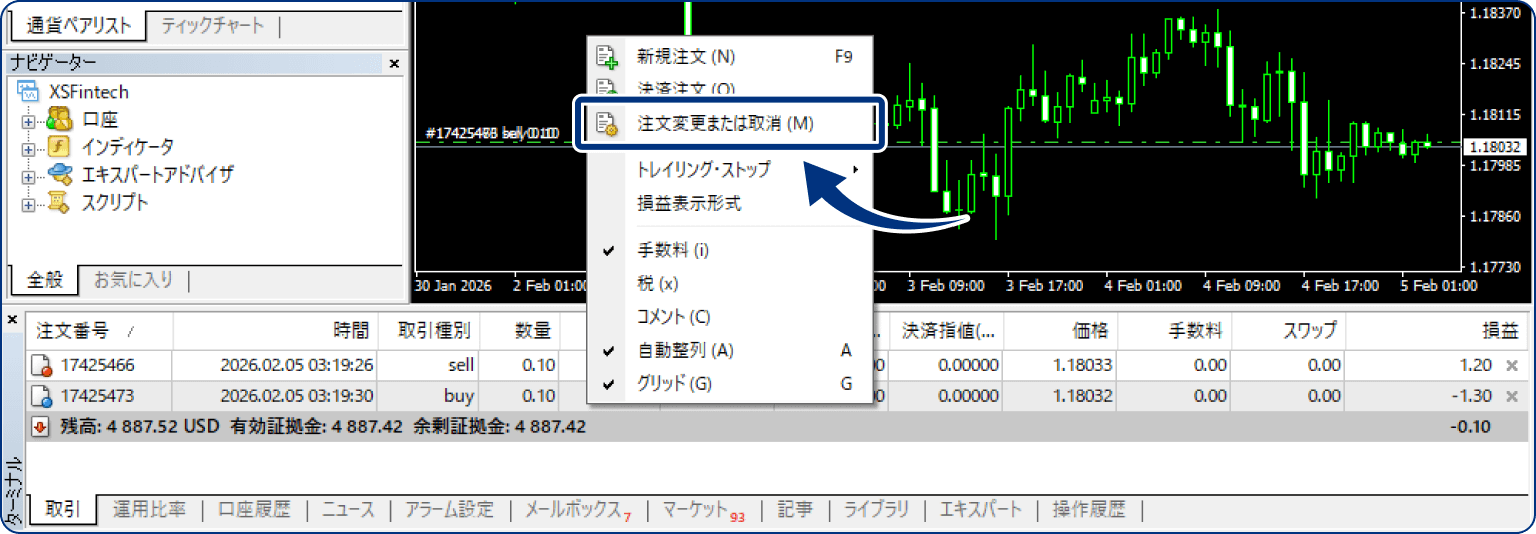Screen dimensions: 1536x534
Task: Open the トレイリング・ストップ submenu
Action: click(729, 169)
